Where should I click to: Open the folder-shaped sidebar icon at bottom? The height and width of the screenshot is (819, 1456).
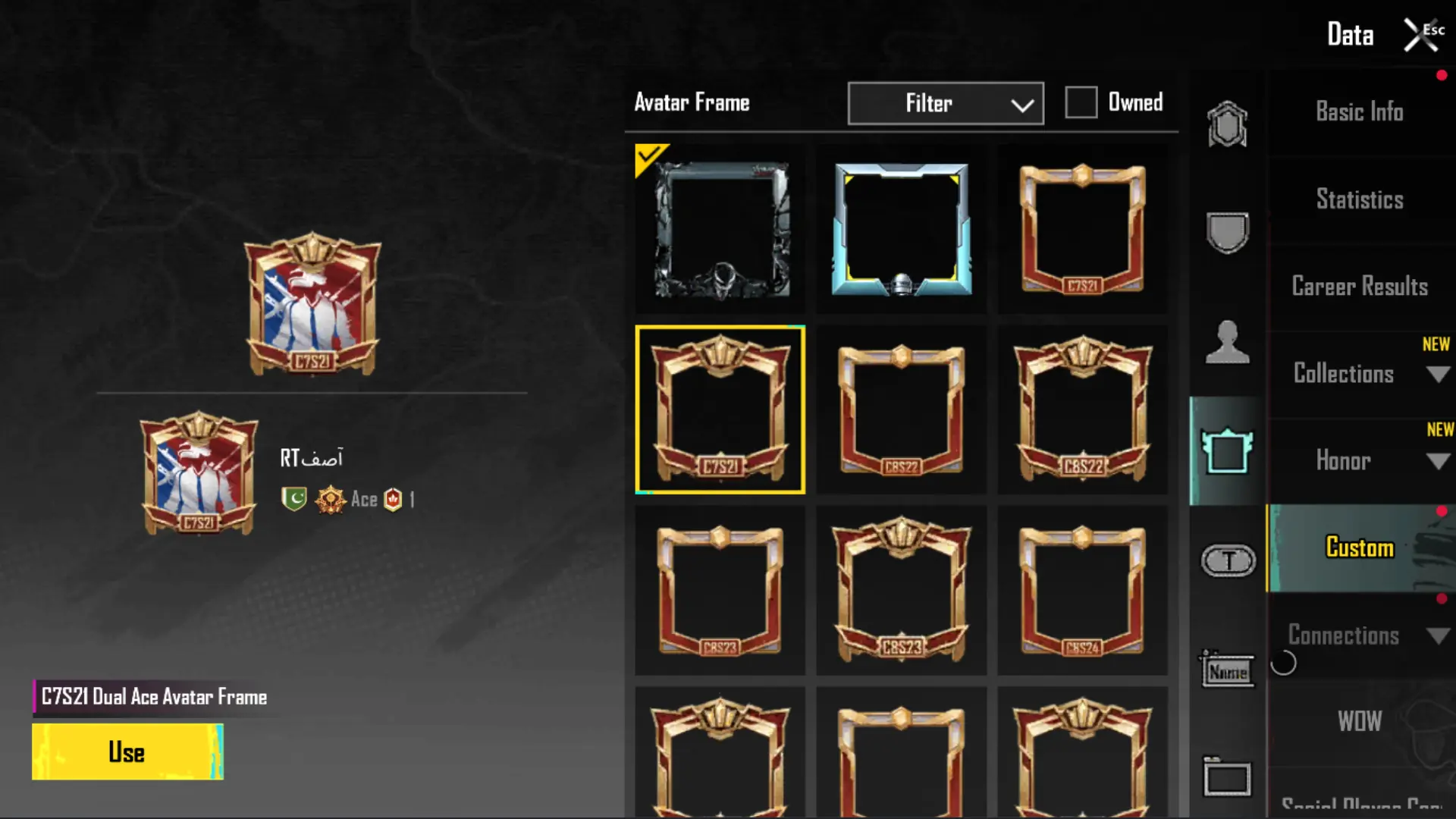(x=1227, y=777)
